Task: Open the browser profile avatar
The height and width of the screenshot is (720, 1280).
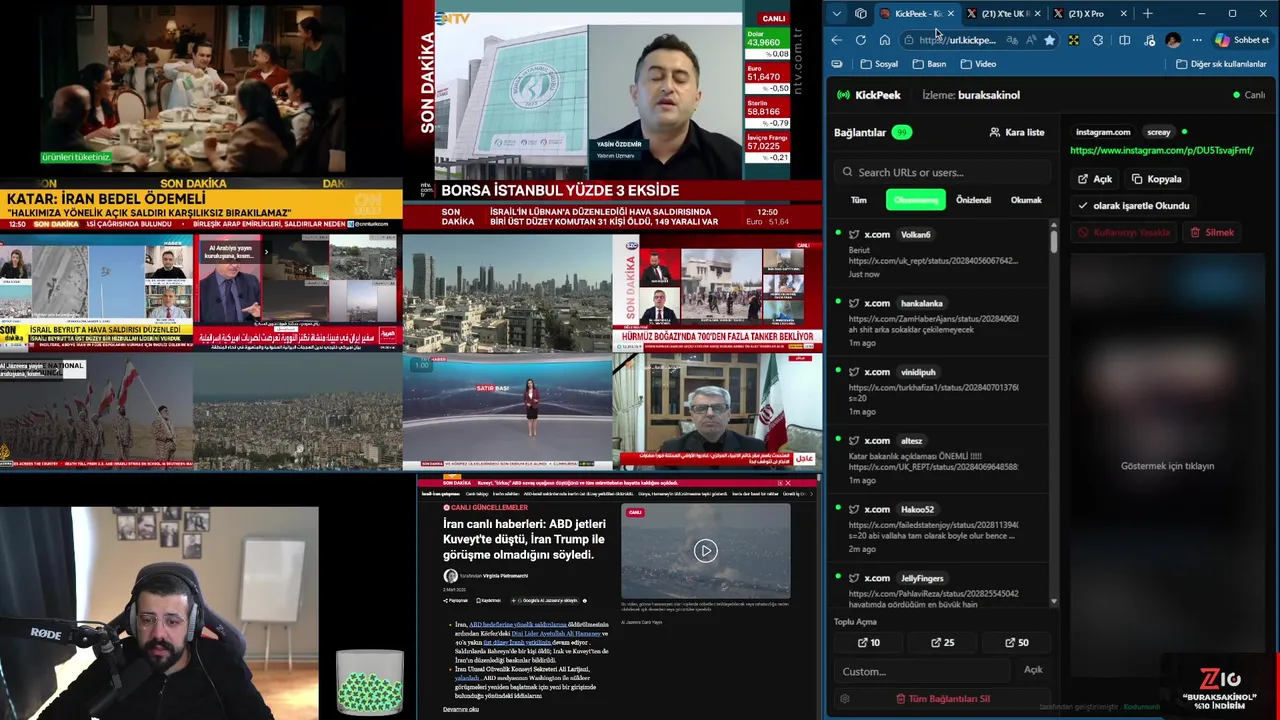Action: [x=1173, y=40]
